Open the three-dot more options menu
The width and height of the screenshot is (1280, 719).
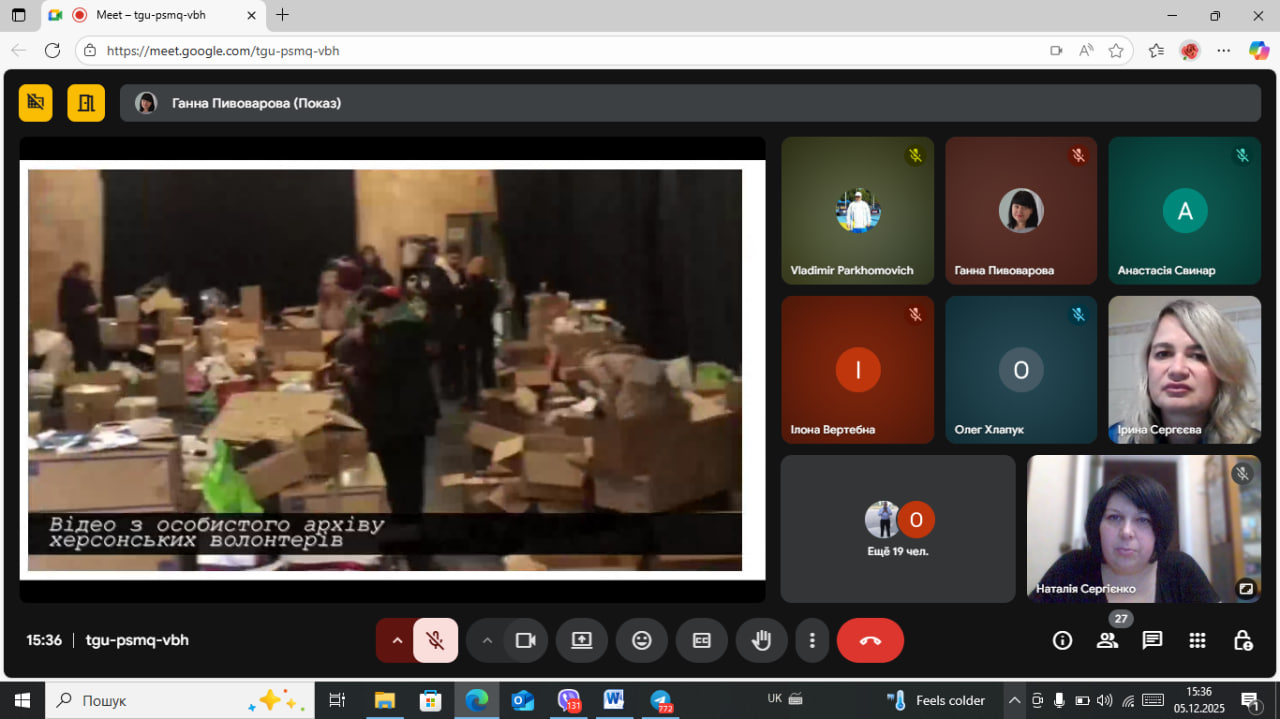pyautogui.click(x=812, y=640)
